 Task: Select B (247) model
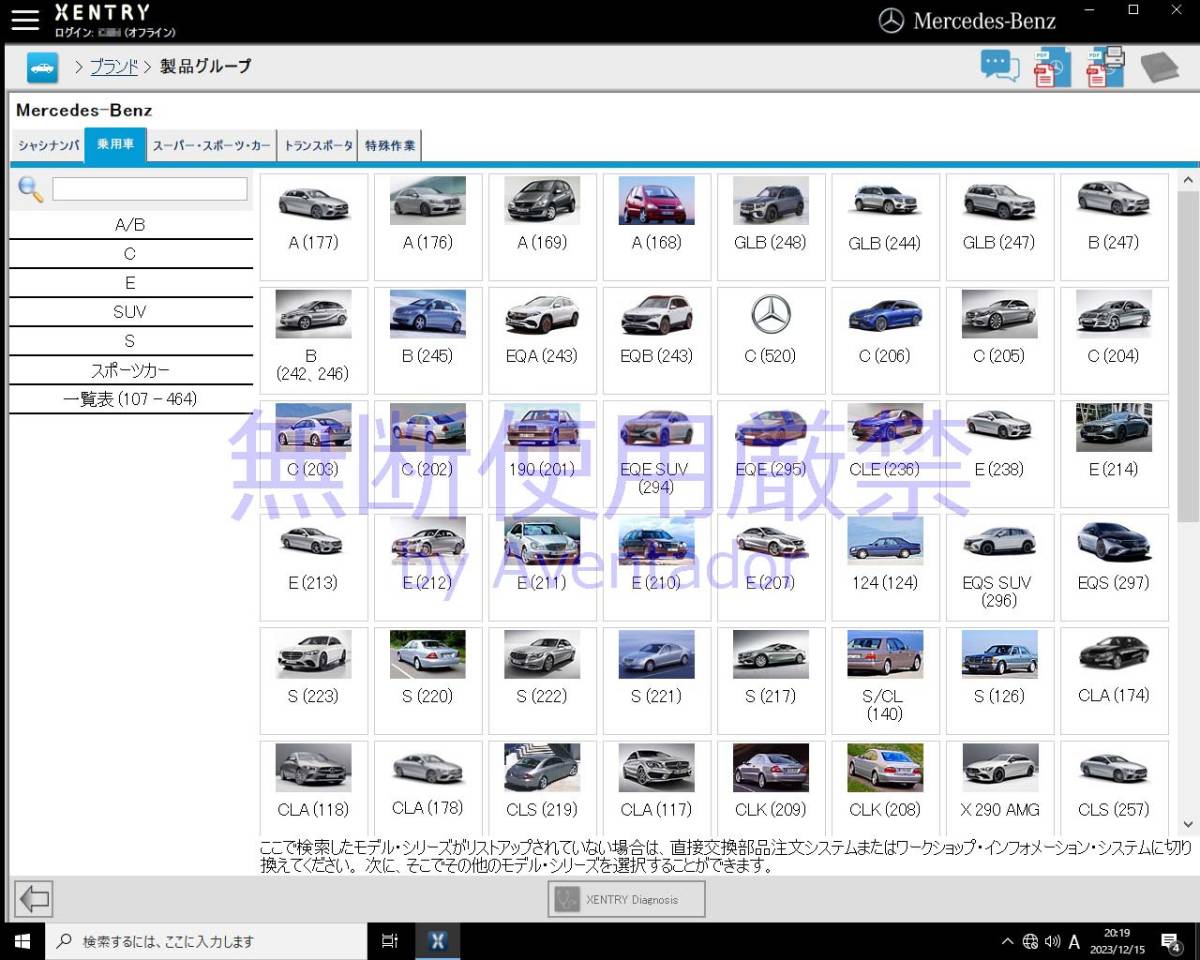(1114, 227)
